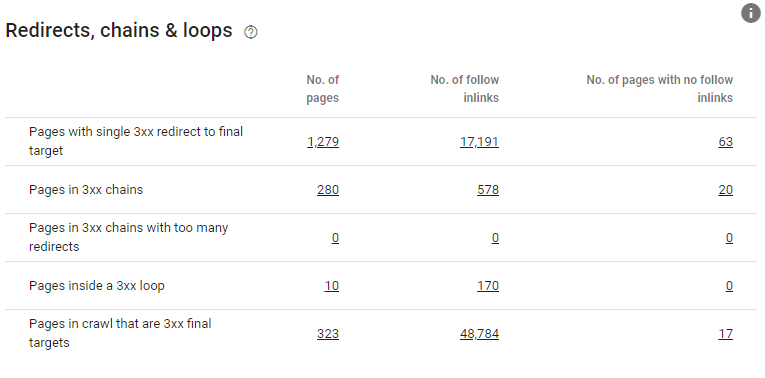The width and height of the screenshot is (765, 378).
Task: View 170 follow inlinks for 3xx loop
Action: tap(488, 286)
